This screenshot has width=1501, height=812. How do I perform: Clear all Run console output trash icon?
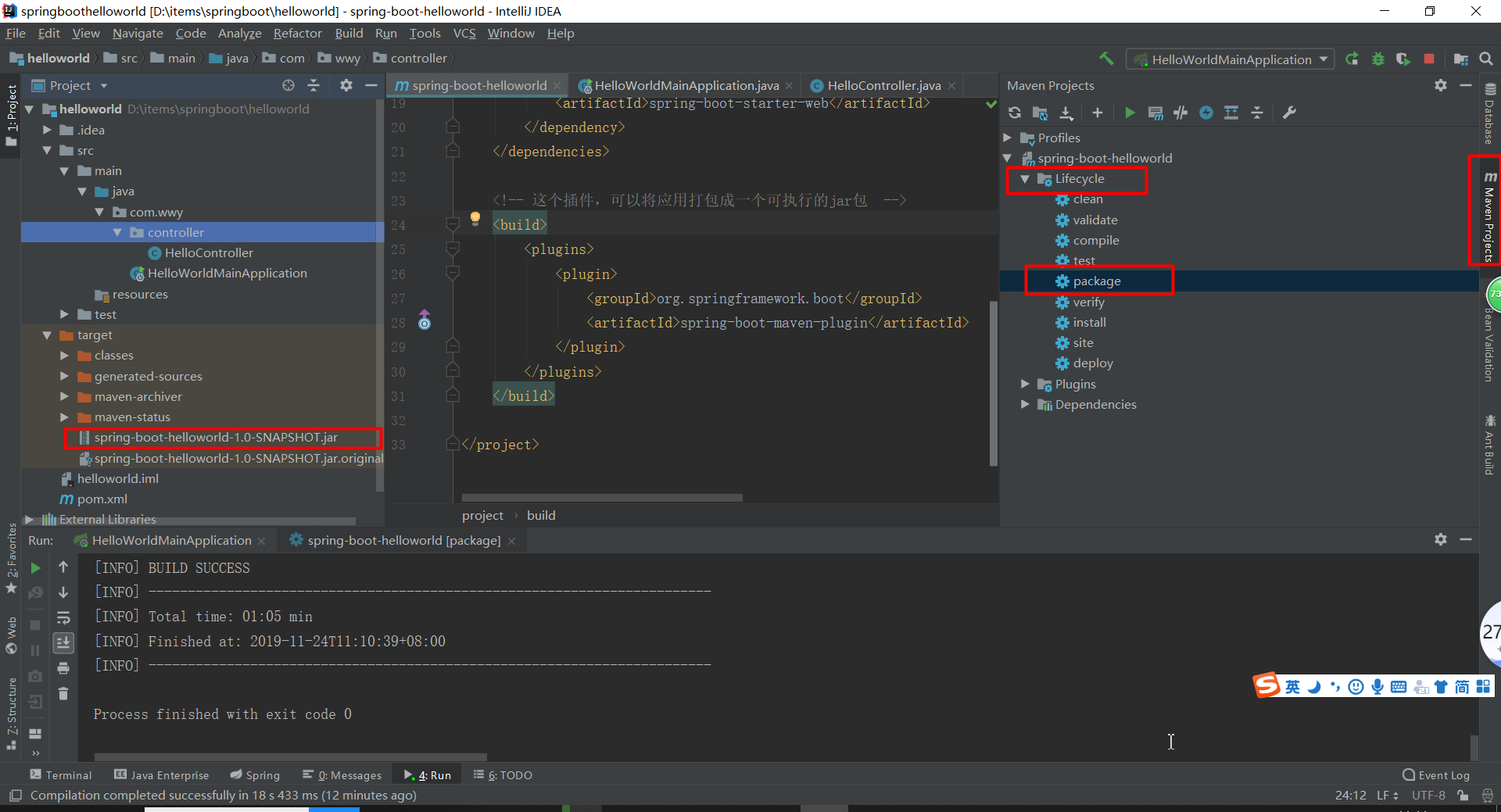[x=63, y=693]
